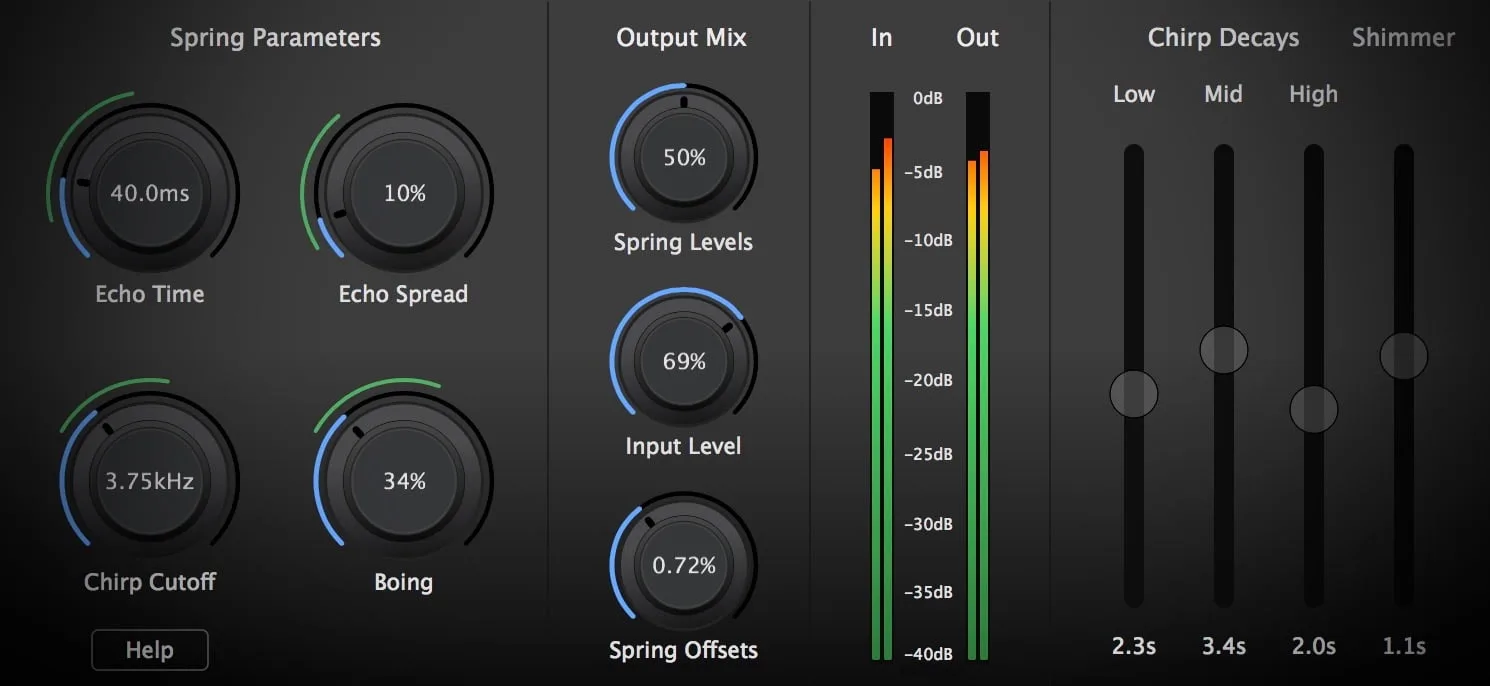Click the Spring Parameters section header

[x=275, y=37]
